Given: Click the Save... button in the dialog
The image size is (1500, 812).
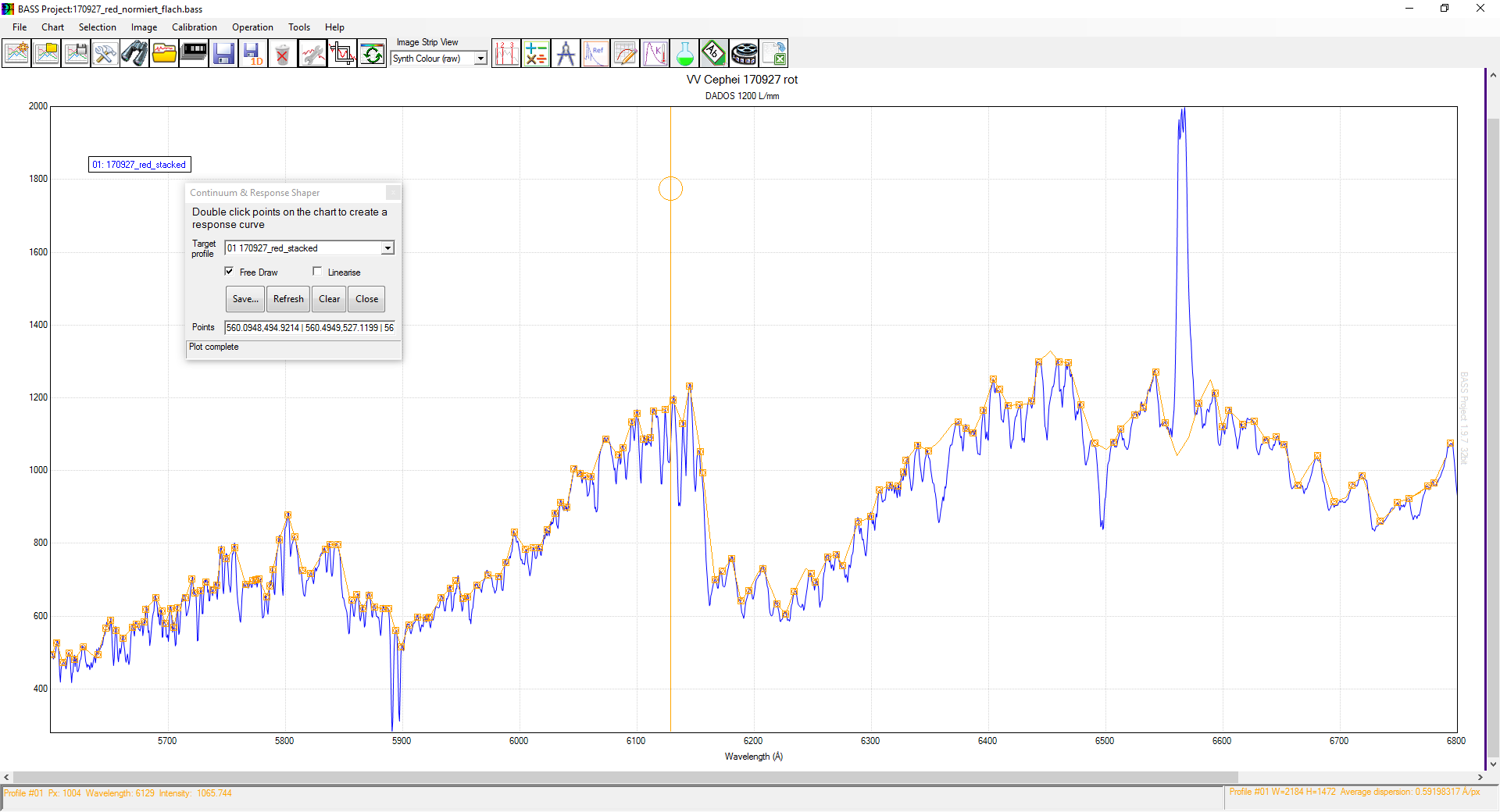Looking at the screenshot, I should [245, 299].
